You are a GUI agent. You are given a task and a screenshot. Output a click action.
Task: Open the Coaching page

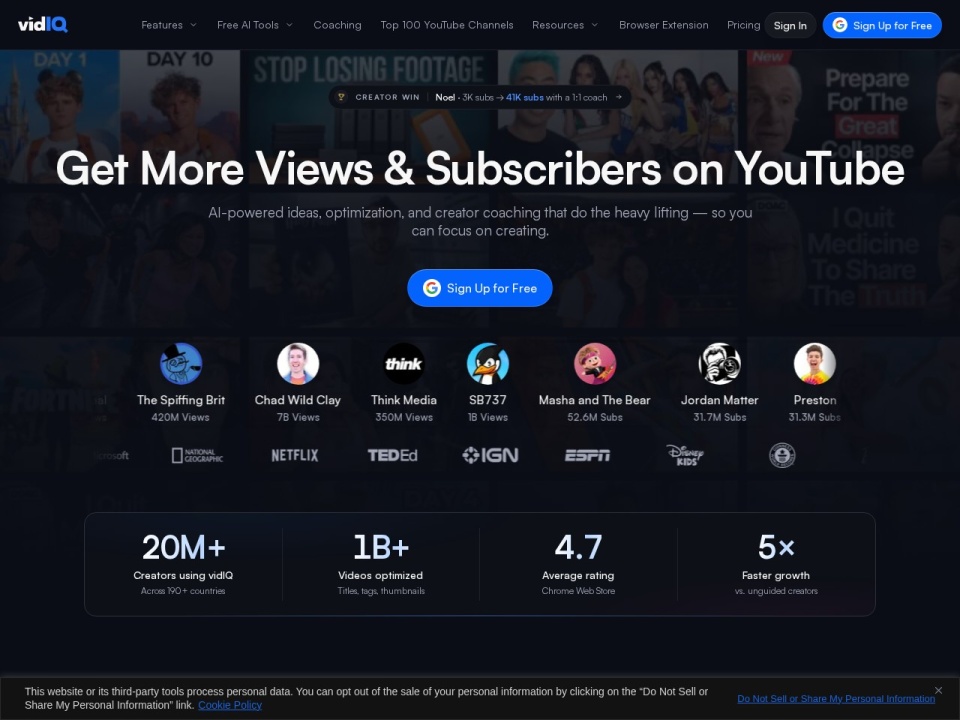pos(337,25)
